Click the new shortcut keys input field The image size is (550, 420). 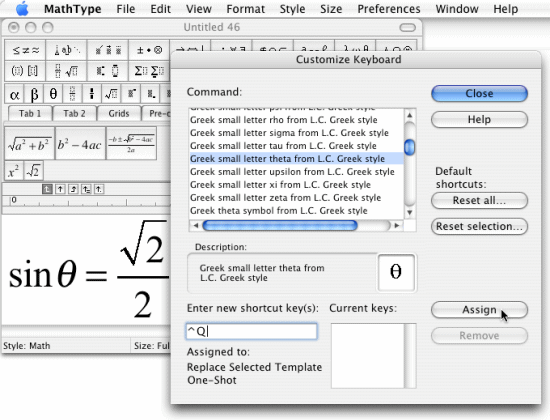pyautogui.click(x=251, y=331)
